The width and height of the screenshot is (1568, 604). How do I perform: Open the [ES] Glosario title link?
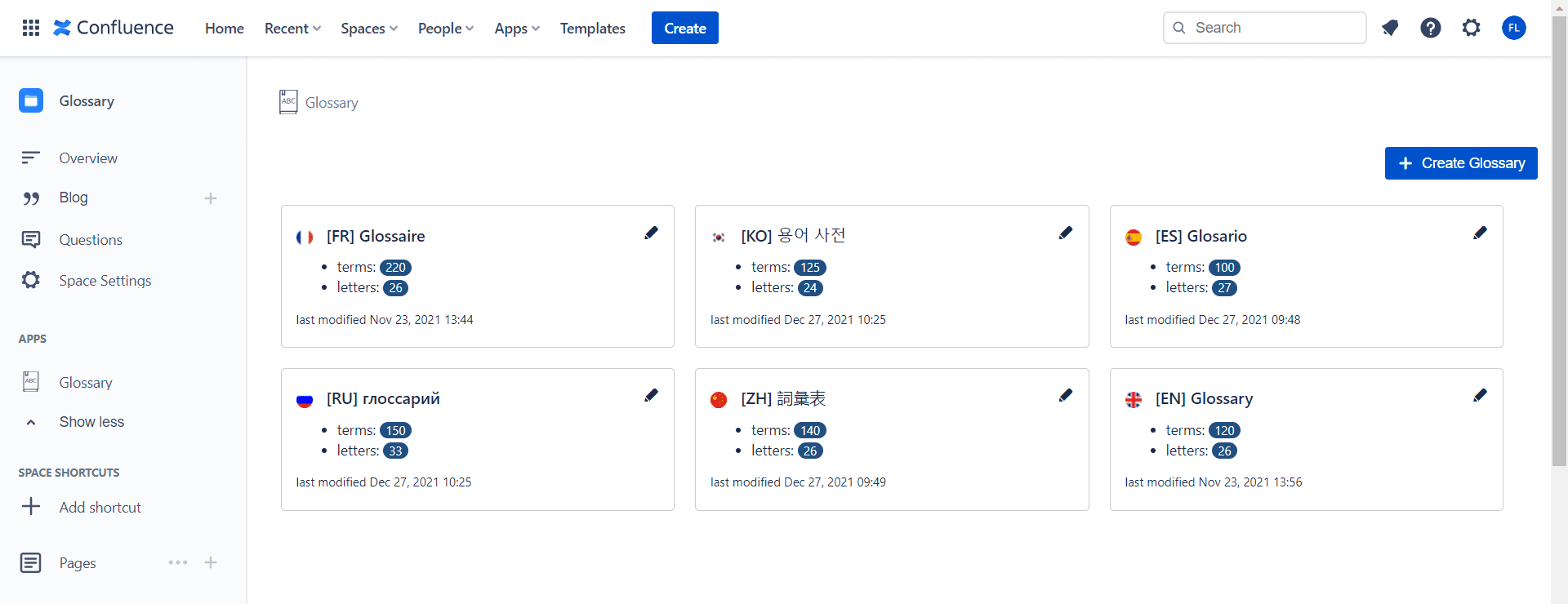click(1201, 236)
